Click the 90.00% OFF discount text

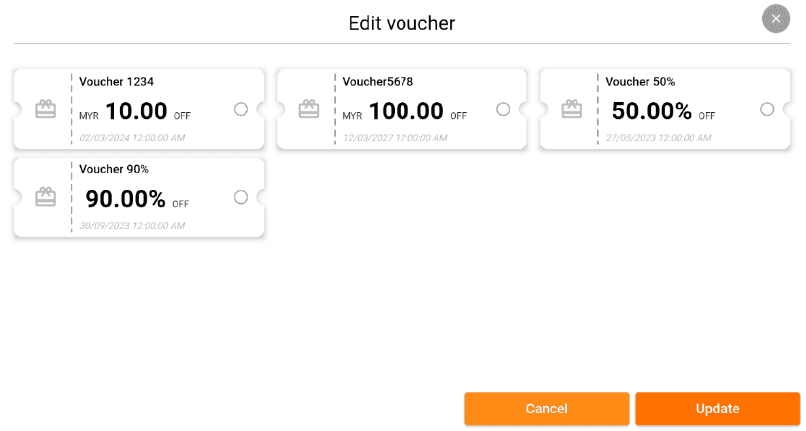137,200
